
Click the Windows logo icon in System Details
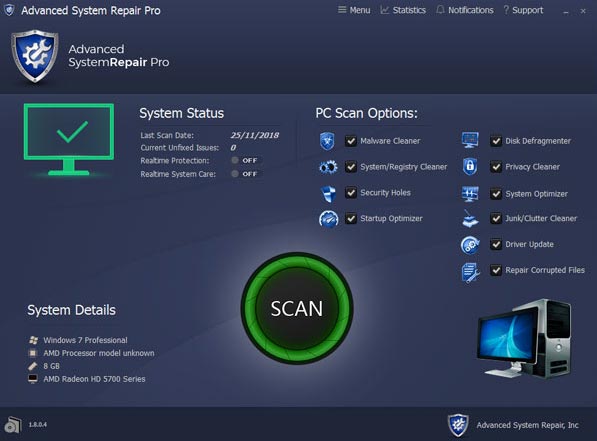(x=33, y=340)
